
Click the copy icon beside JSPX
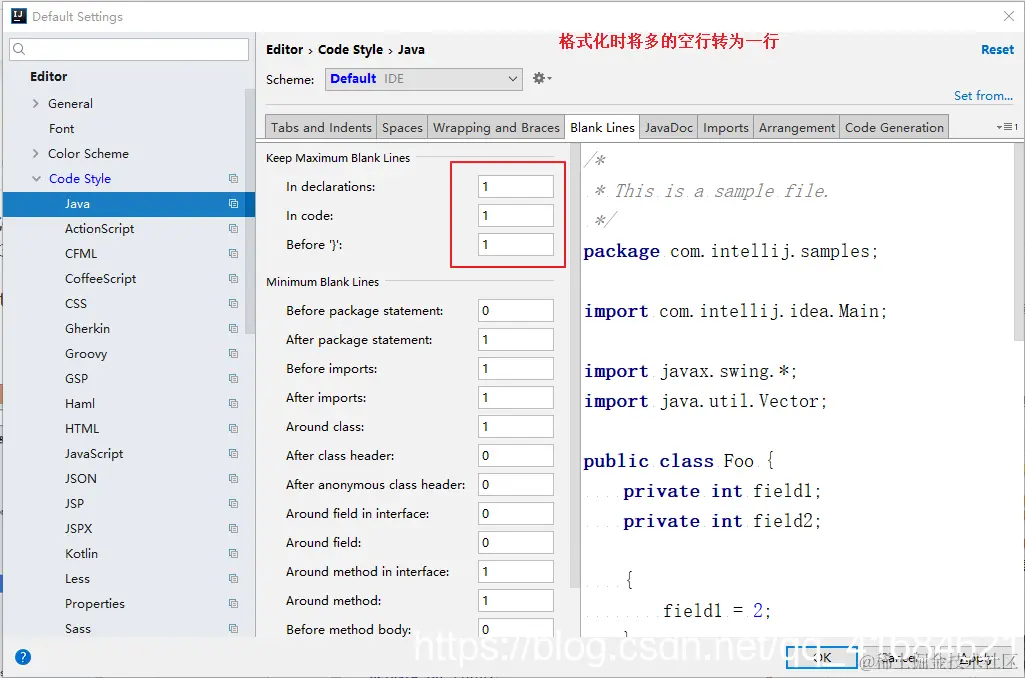(233, 528)
